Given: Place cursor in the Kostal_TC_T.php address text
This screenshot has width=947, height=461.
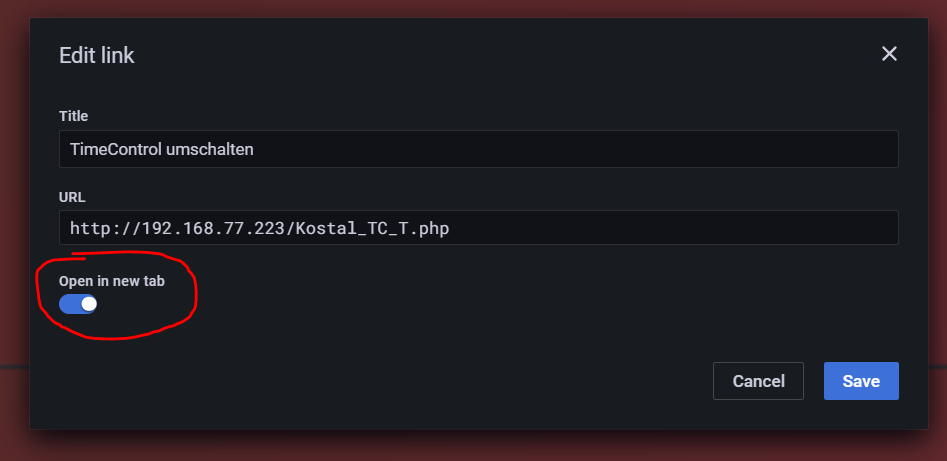Looking at the screenshot, I should coord(370,228).
